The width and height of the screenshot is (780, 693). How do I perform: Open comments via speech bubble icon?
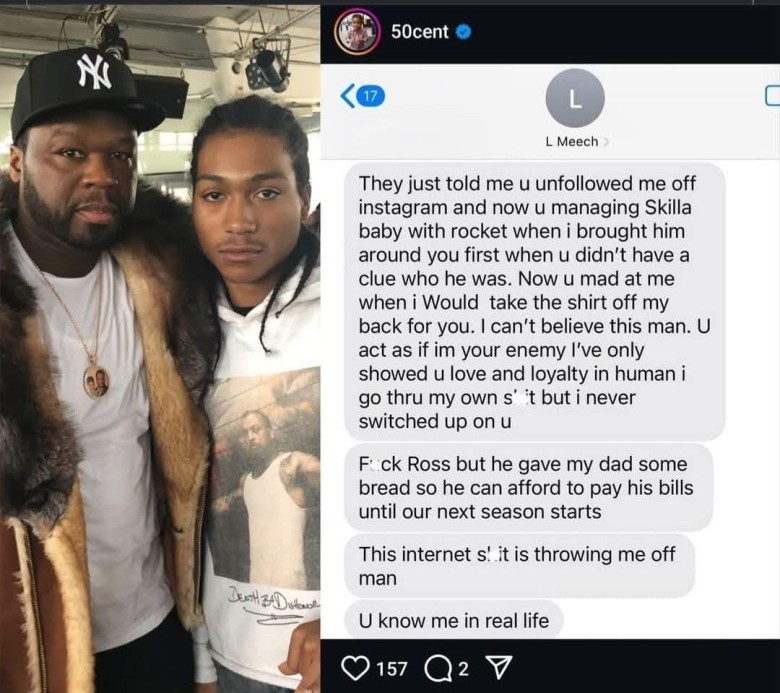click(x=437, y=669)
